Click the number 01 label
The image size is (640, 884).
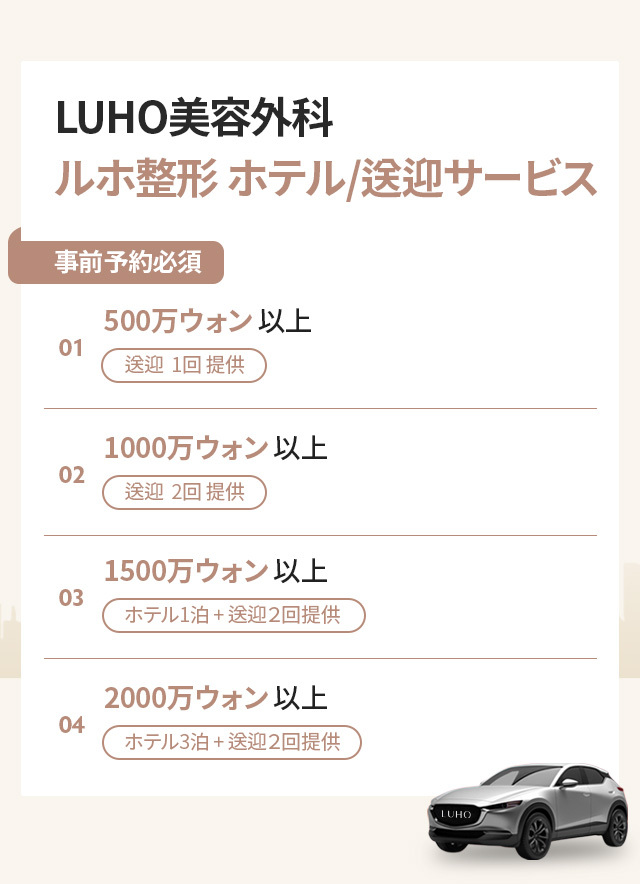71,349
